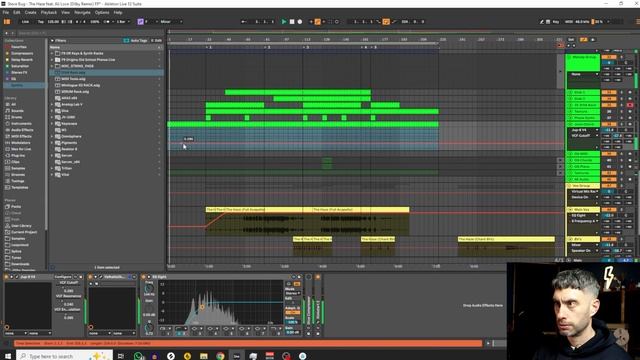This screenshot has height=360, width=640.
Task: Toggle the orange browser view icon in the top left
Action: (x=7, y=22)
